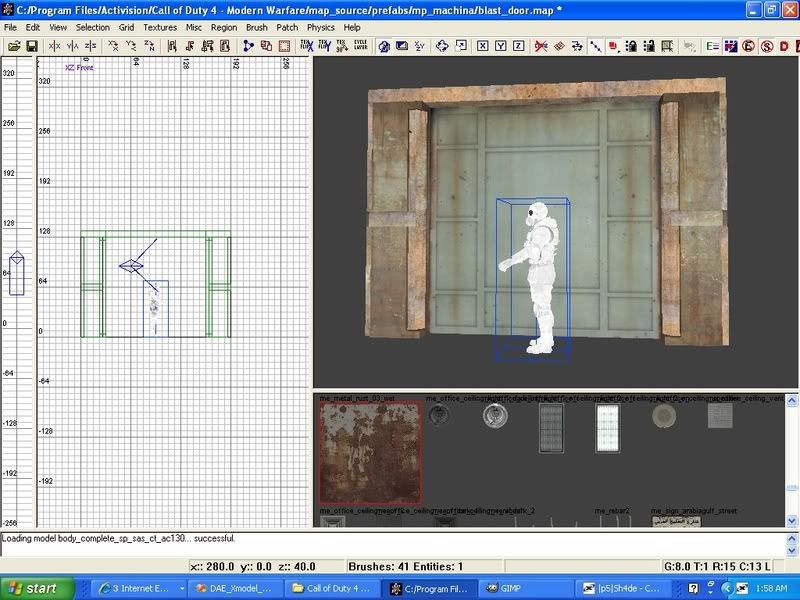Click the three-node connect entities icon
800x600 pixels.
[248, 46]
